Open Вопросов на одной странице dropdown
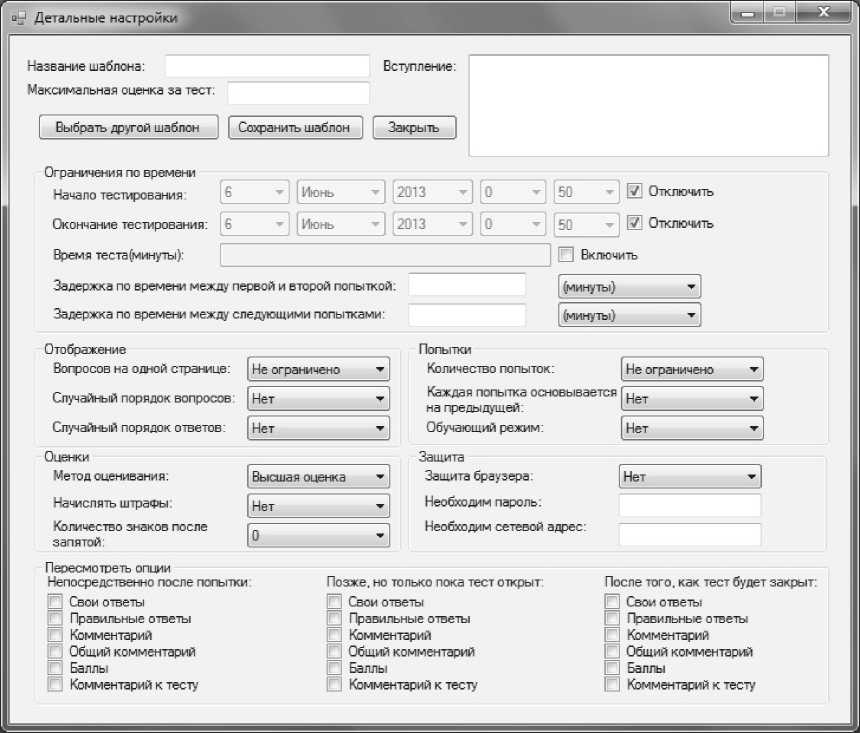 319,369
